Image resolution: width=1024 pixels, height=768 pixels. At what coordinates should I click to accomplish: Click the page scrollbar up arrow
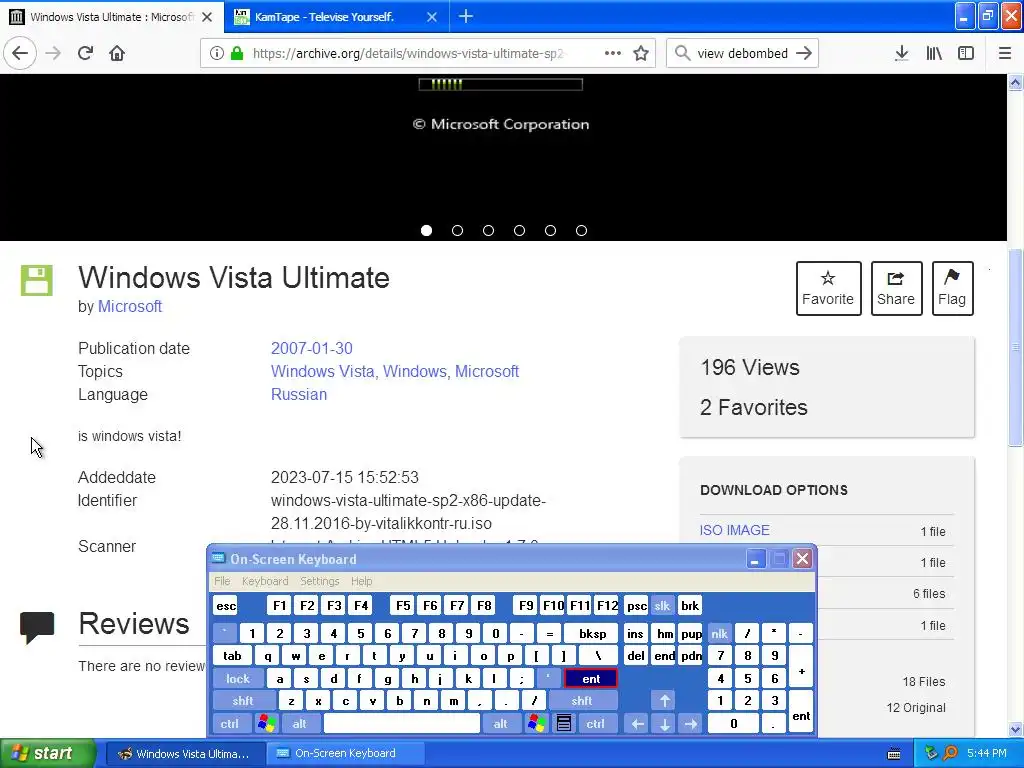(x=1016, y=83)
